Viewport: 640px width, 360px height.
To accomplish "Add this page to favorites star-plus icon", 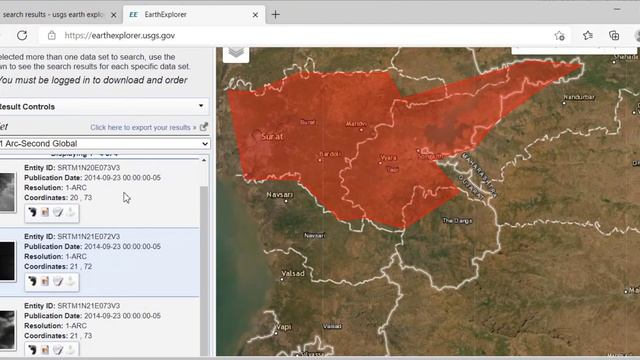I will 560,36.
